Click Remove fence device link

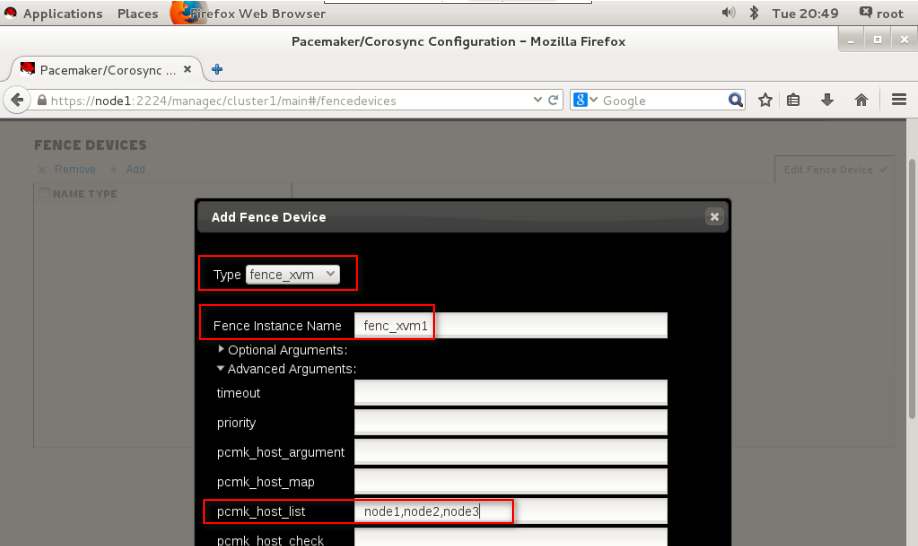[x=74, y=169]
